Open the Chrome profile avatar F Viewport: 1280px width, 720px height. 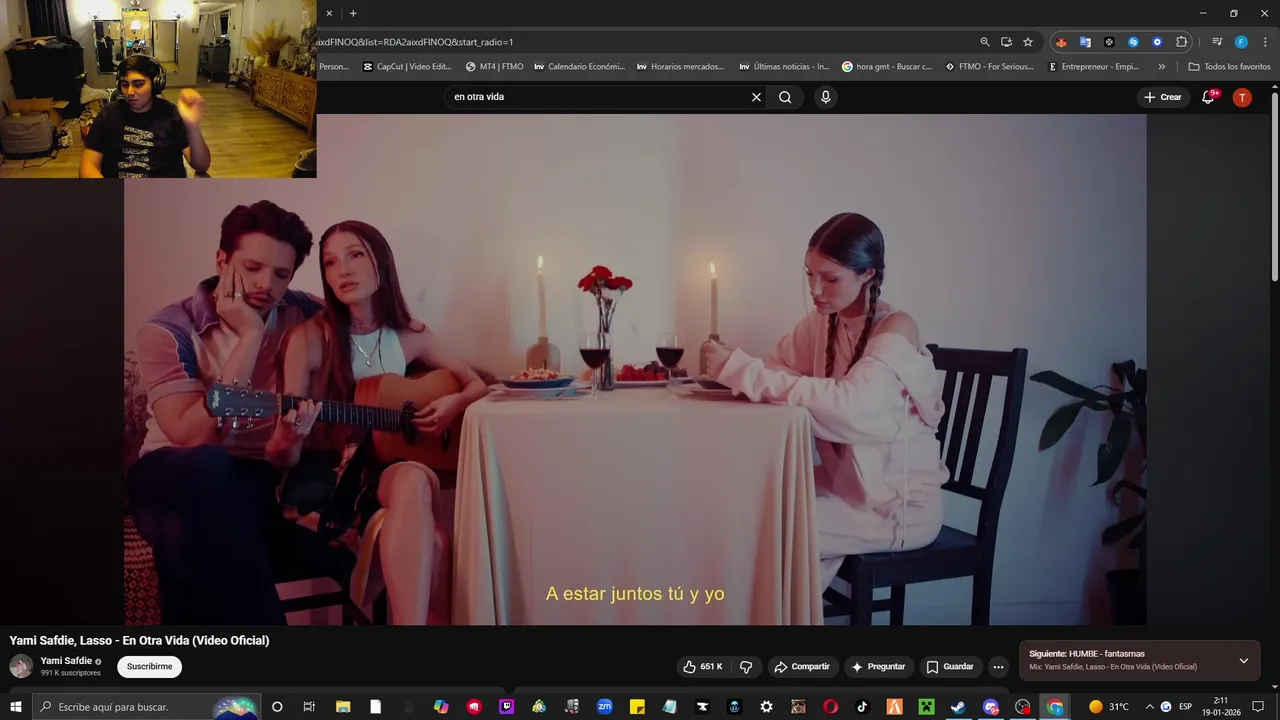click(1241, 42)
